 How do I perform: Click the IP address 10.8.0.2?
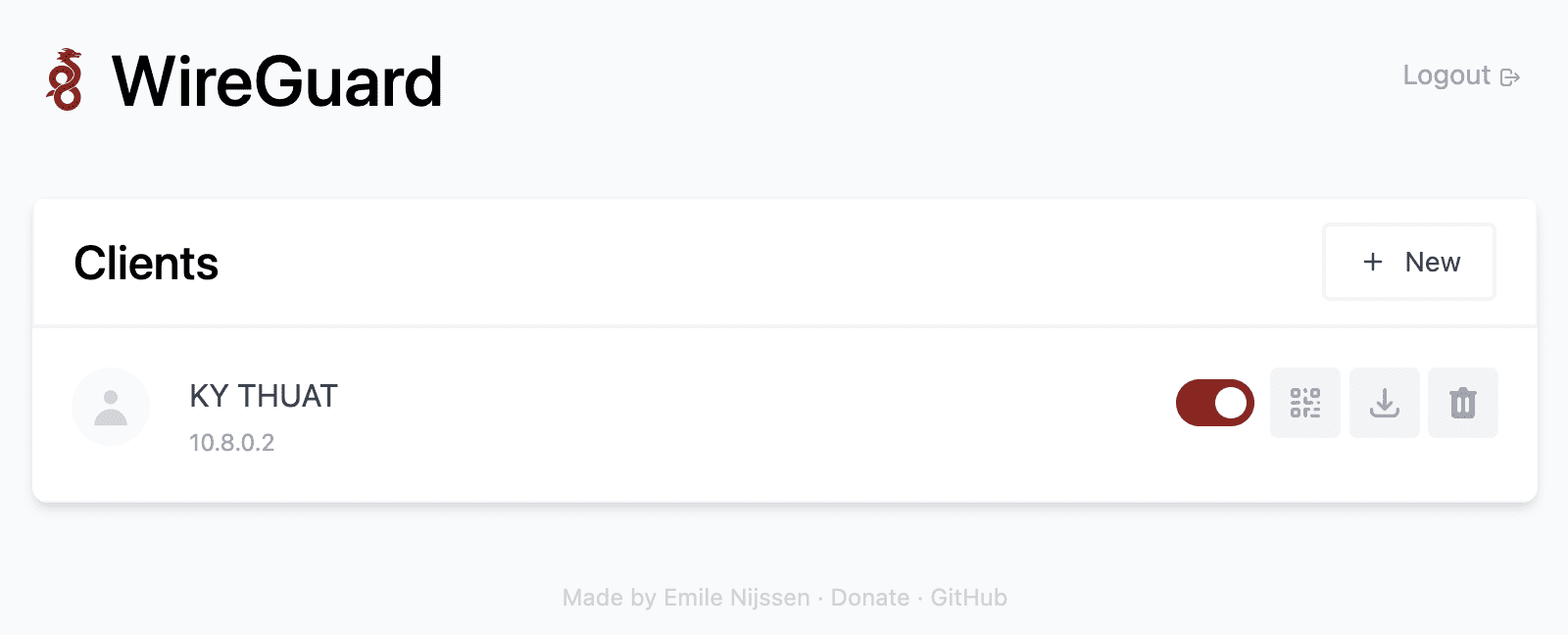point(231,443)
